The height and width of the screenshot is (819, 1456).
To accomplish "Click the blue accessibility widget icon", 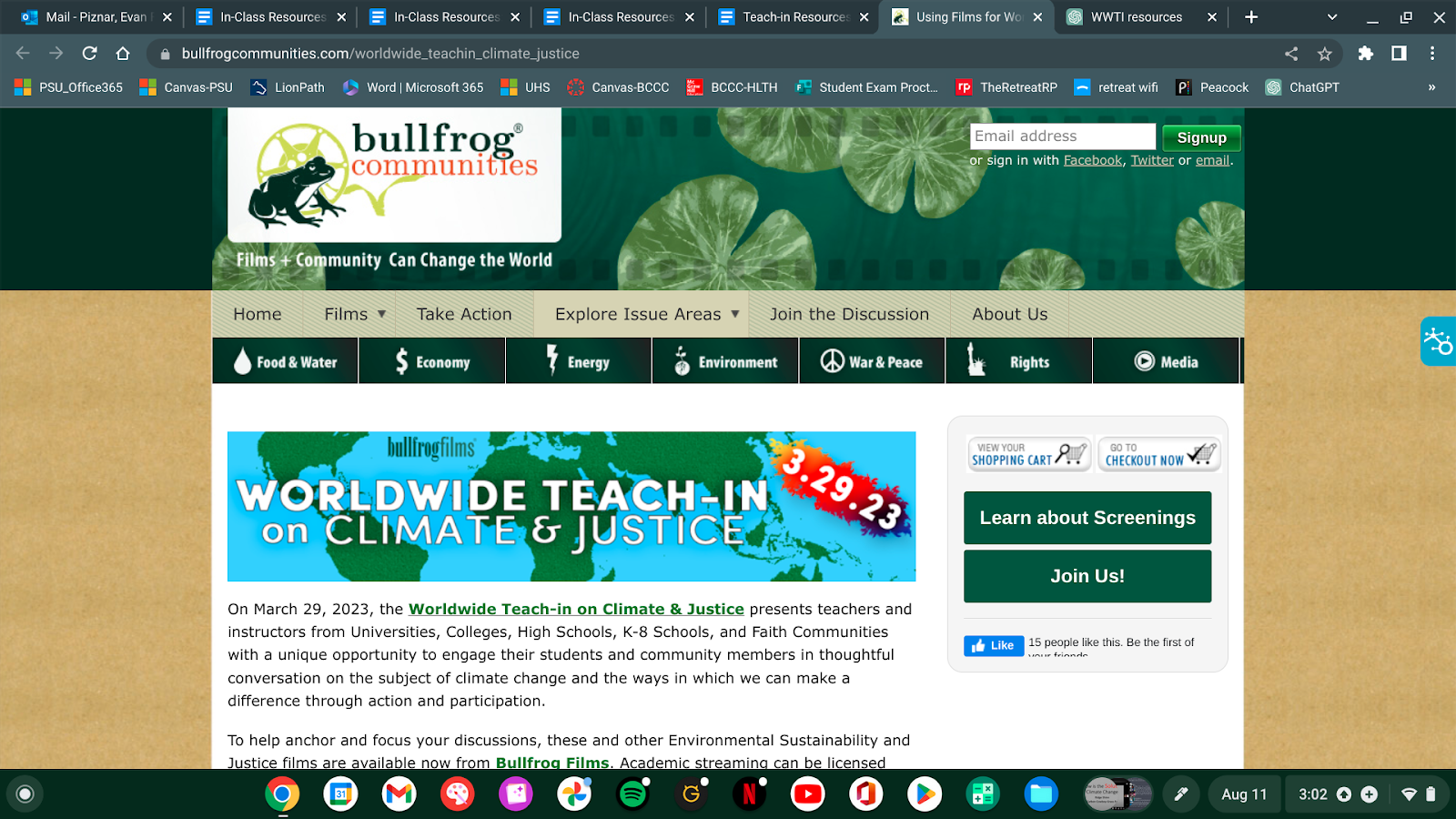I will 1439,341.
